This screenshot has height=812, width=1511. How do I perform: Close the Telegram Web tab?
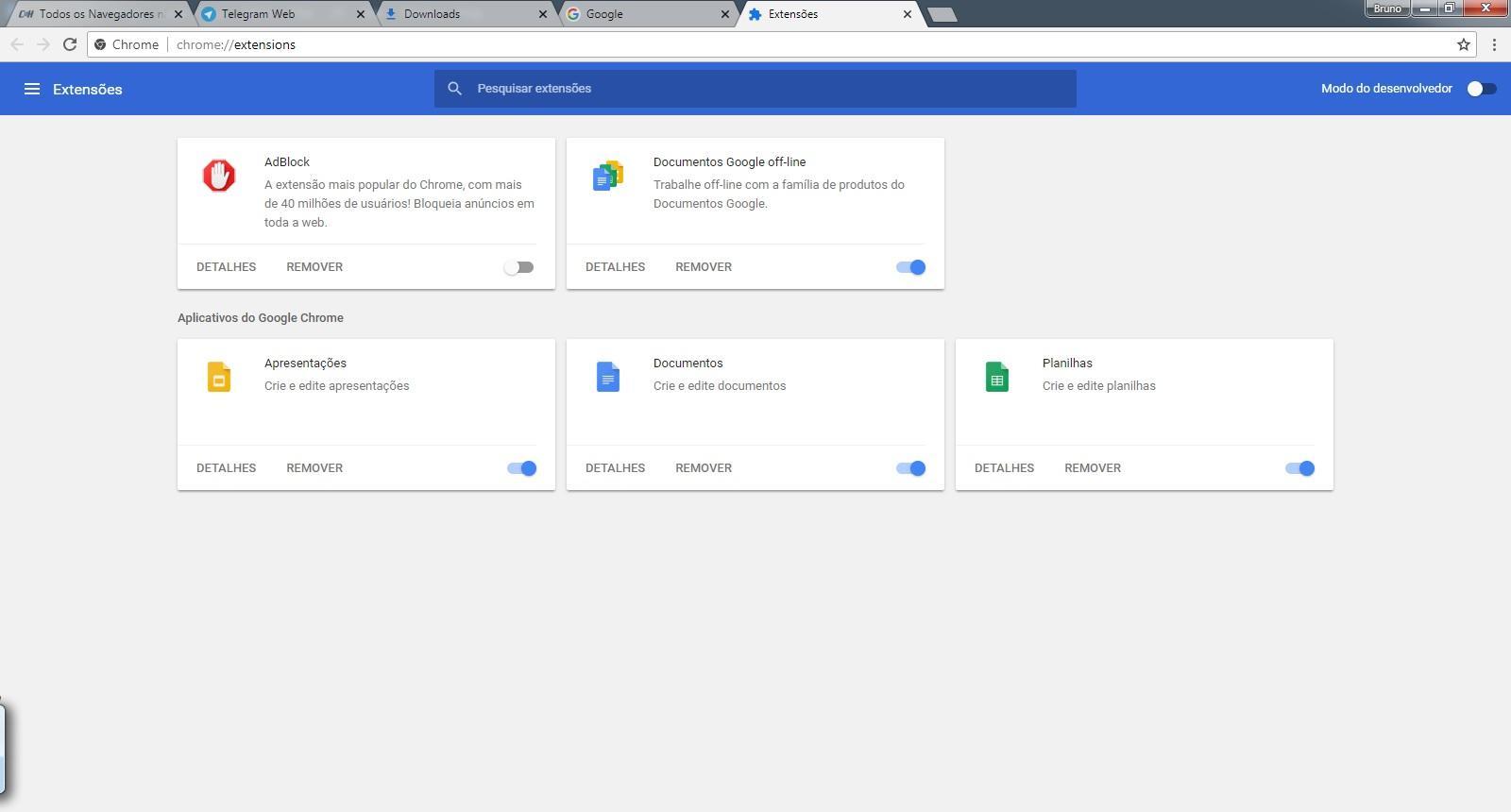[360, 14]
